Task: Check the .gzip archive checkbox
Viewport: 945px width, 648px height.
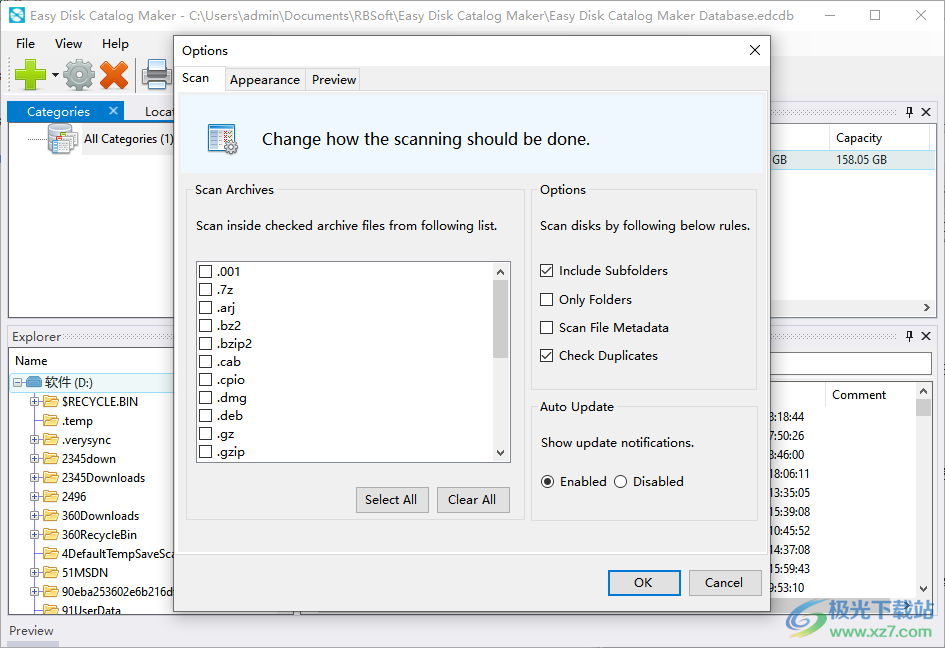Action: click(206, 451)
